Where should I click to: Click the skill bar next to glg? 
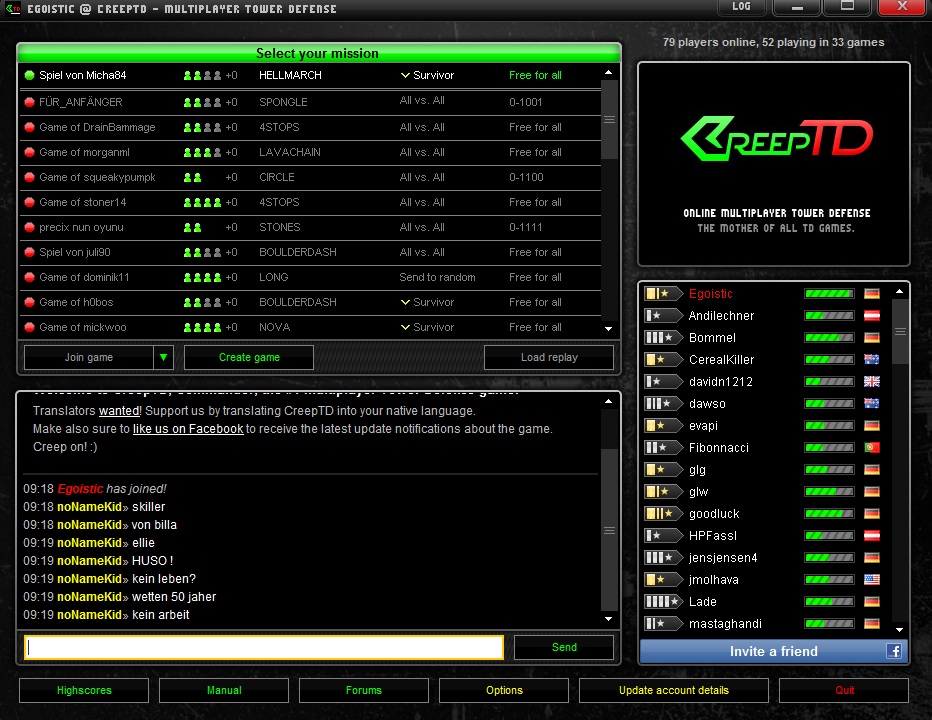(829, 470)
